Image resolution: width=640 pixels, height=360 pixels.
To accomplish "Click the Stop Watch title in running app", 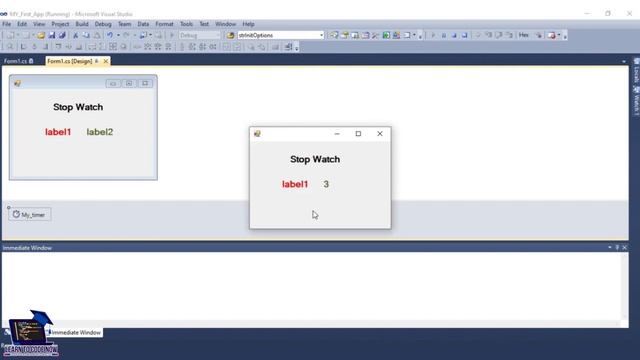I will click(x=315, y=159).
